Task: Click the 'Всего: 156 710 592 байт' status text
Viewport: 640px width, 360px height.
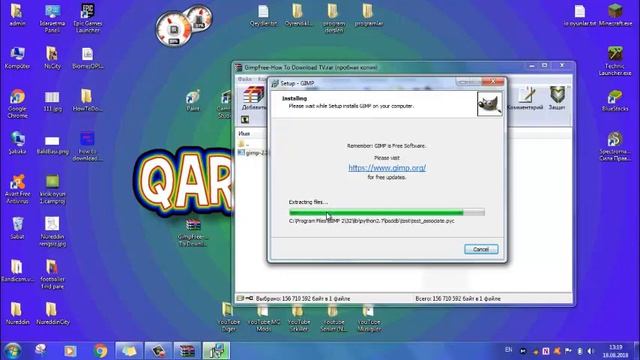Action: (458, 299)
